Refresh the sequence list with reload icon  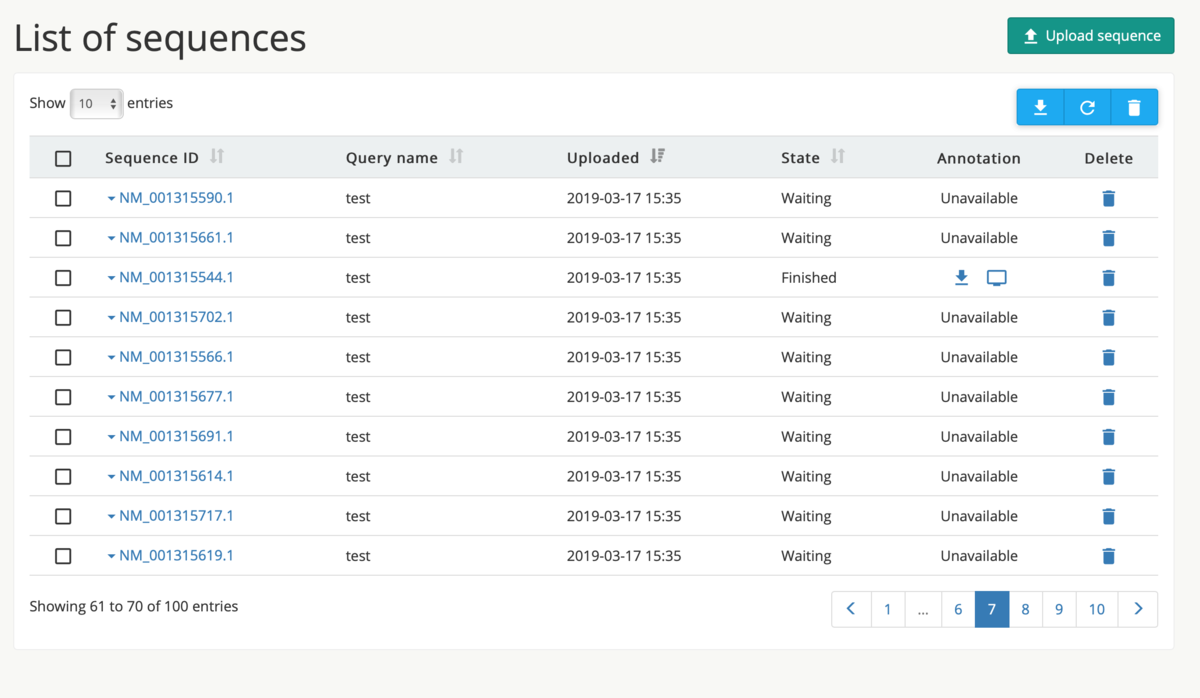point(1087,107)
